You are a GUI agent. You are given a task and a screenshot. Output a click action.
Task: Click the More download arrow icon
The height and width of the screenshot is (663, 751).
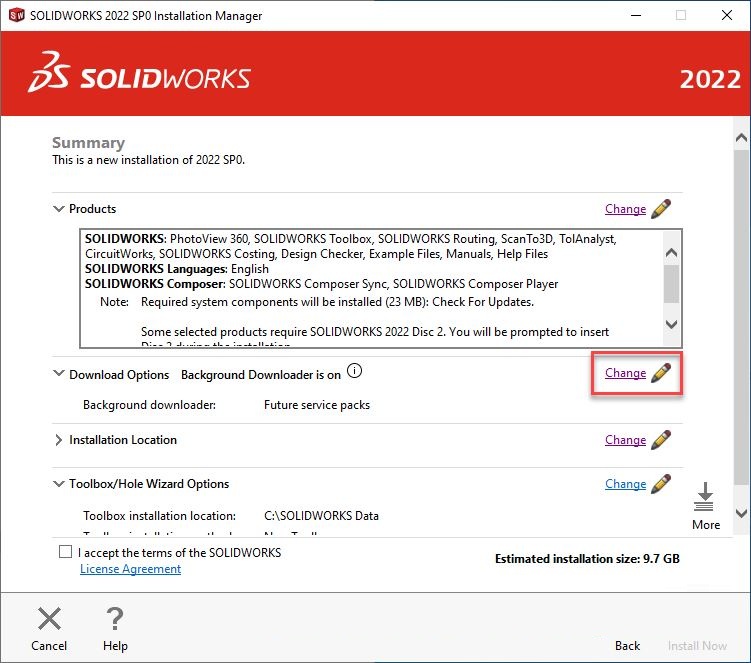704,497
